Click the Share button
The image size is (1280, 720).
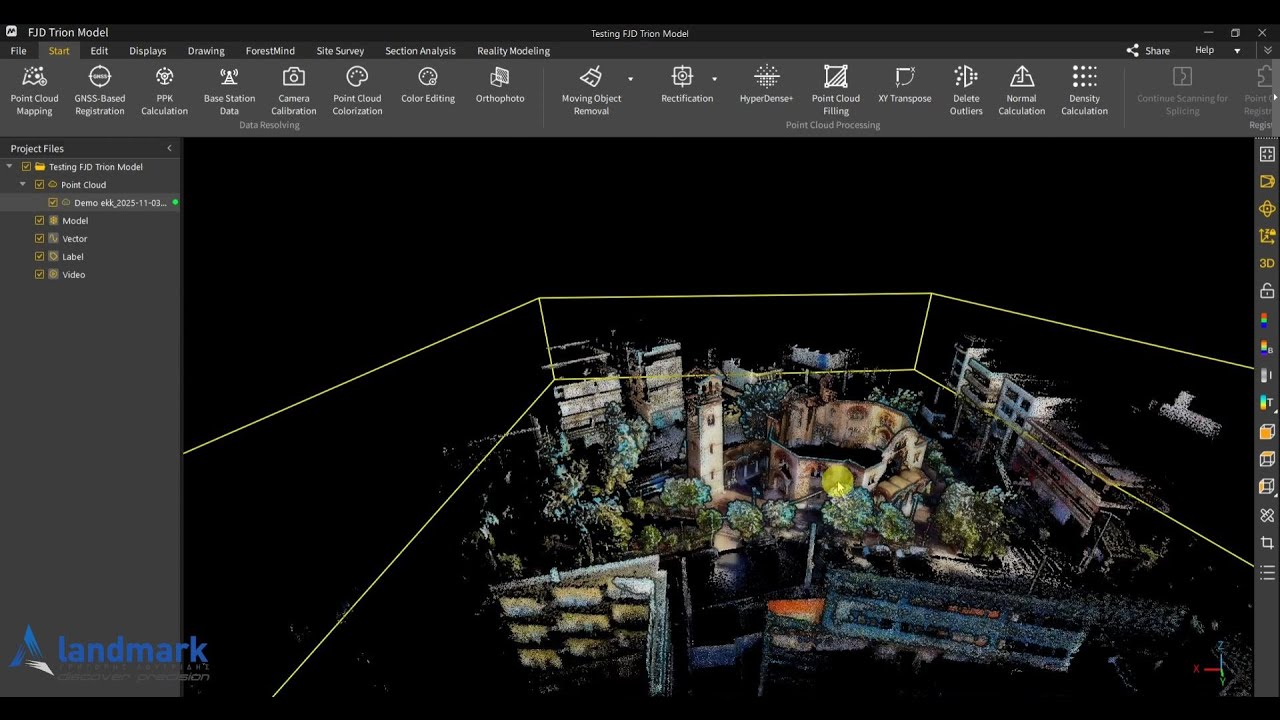(x=1148, y=51)
